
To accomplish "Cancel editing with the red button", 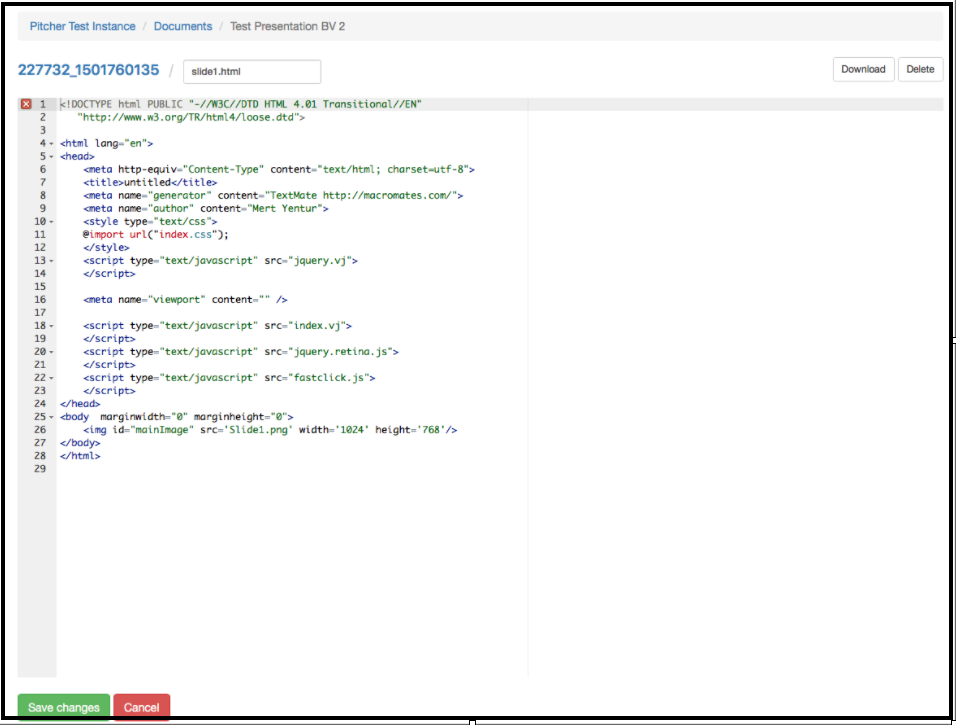I will (141, 707).
